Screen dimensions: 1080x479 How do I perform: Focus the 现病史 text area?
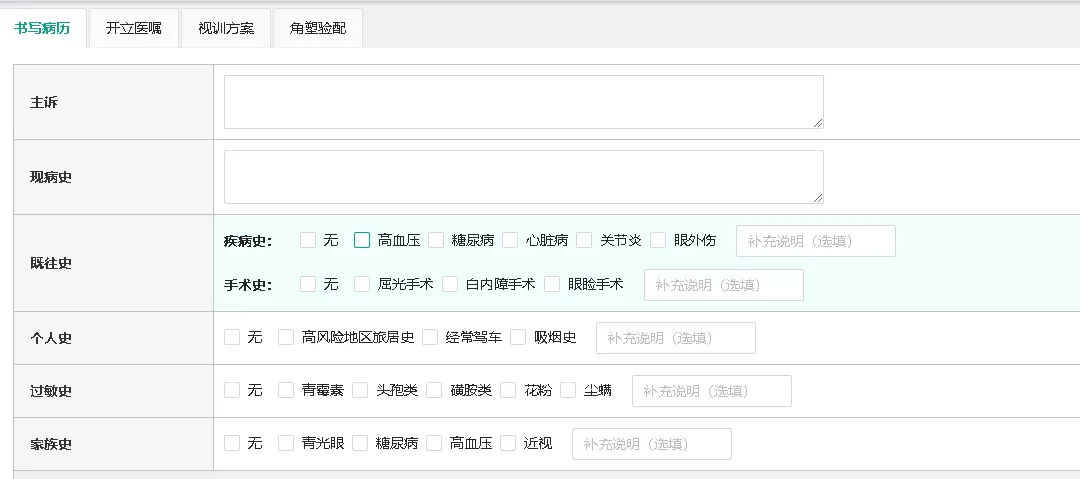coord(523,177)
